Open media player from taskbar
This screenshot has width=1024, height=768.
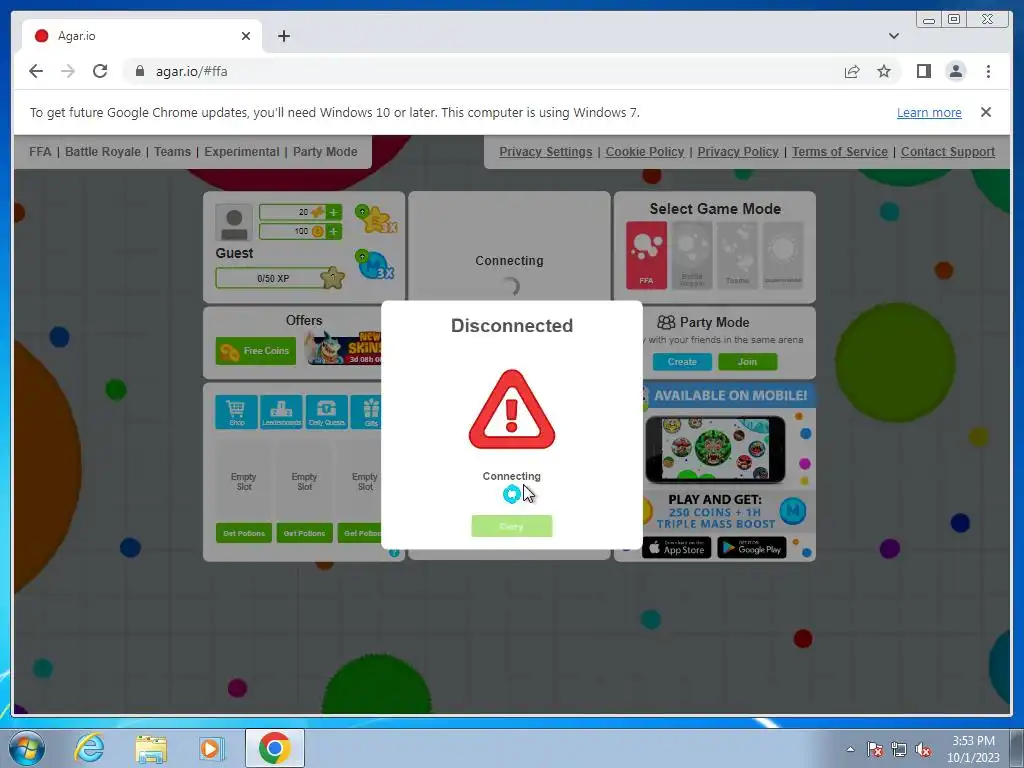tap(211, 748)
